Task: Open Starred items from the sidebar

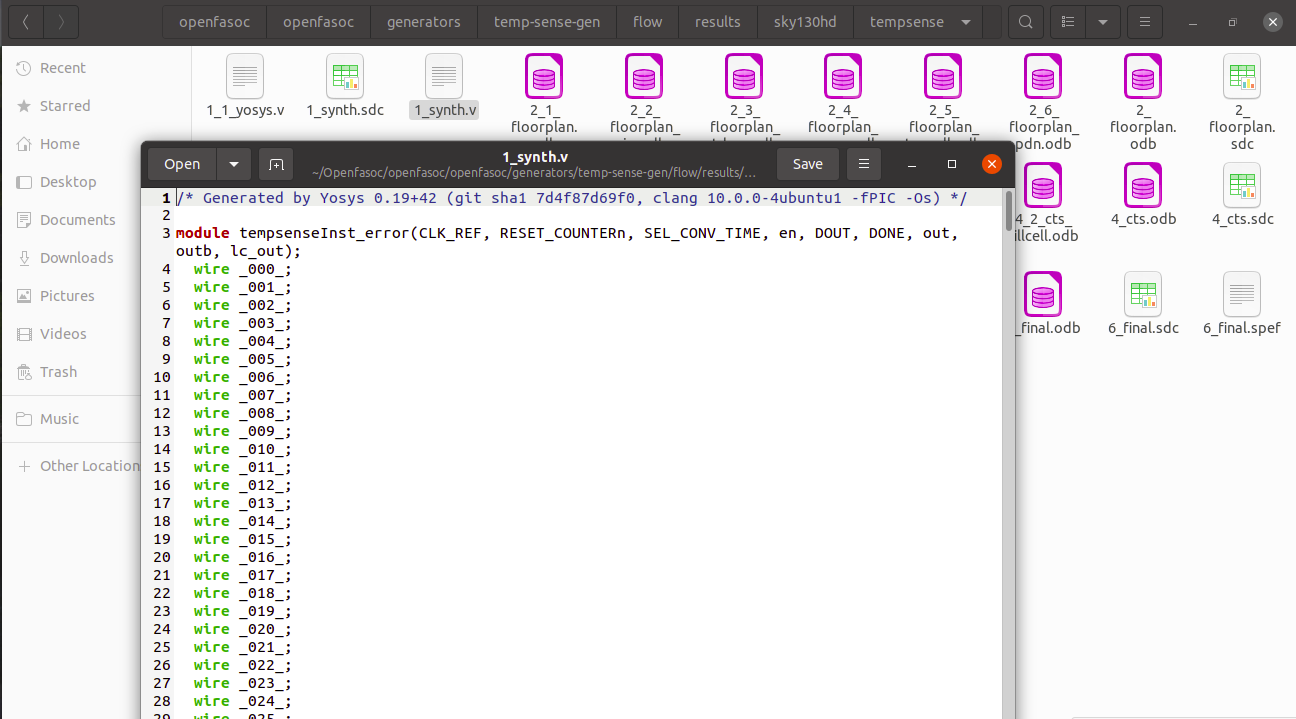Action: click(x=63, y=105)
